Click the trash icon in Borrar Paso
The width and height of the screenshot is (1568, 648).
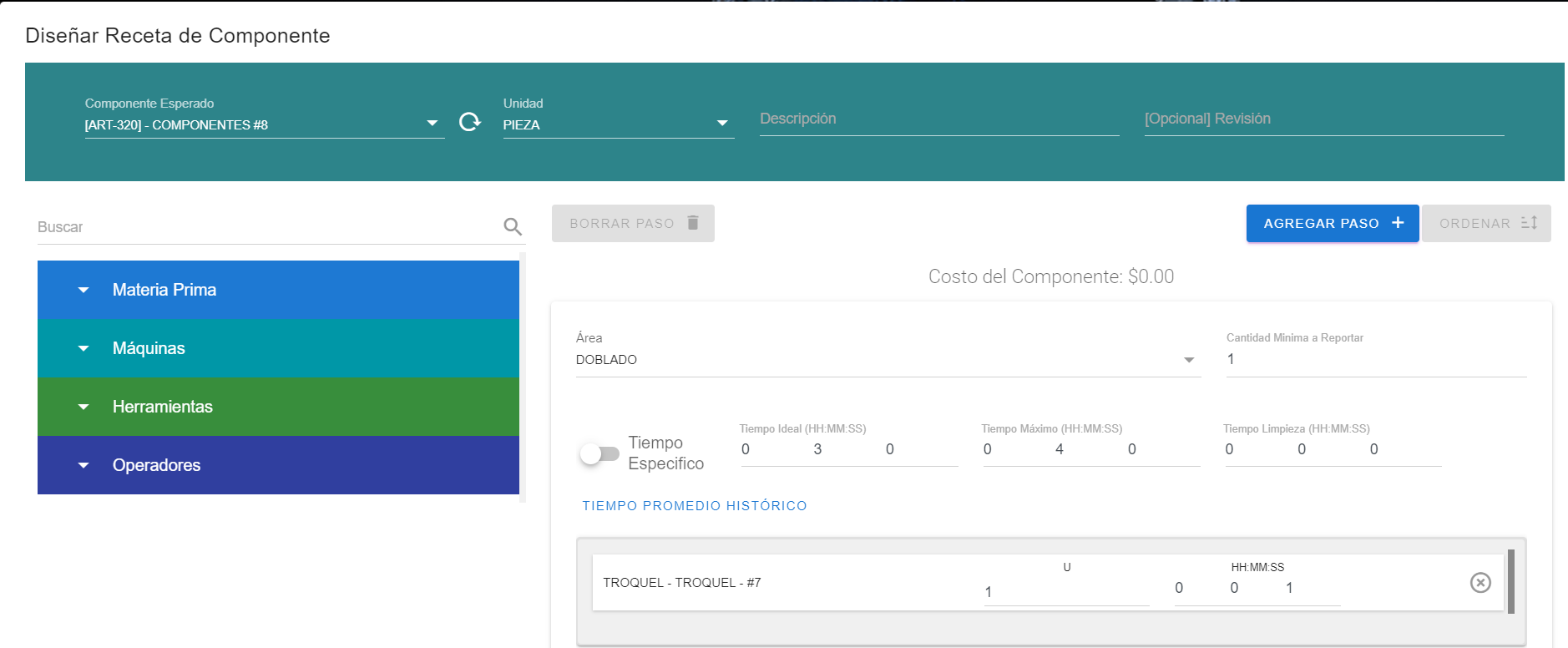(x=693, y=223)
